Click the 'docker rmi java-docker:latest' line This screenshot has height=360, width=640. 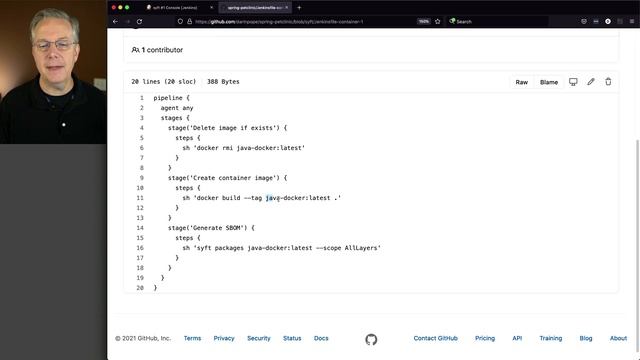[244, 148]
